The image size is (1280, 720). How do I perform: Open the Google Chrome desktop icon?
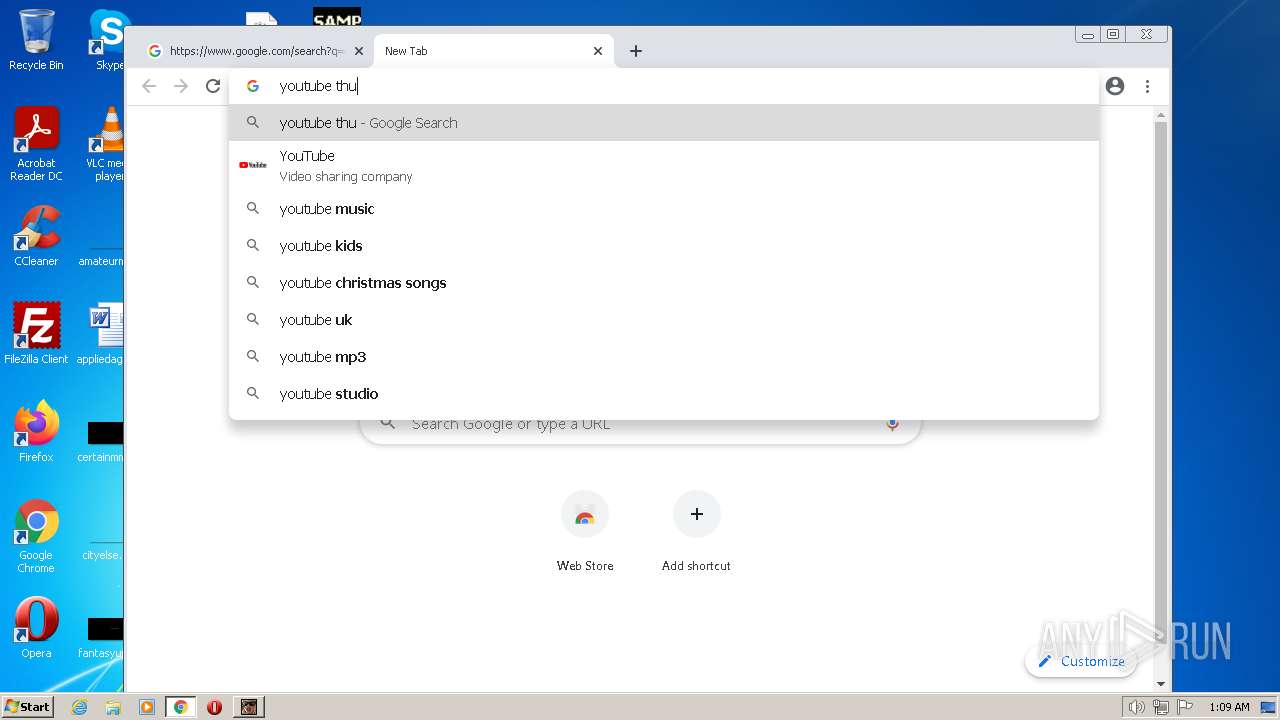tap(36, 536)
